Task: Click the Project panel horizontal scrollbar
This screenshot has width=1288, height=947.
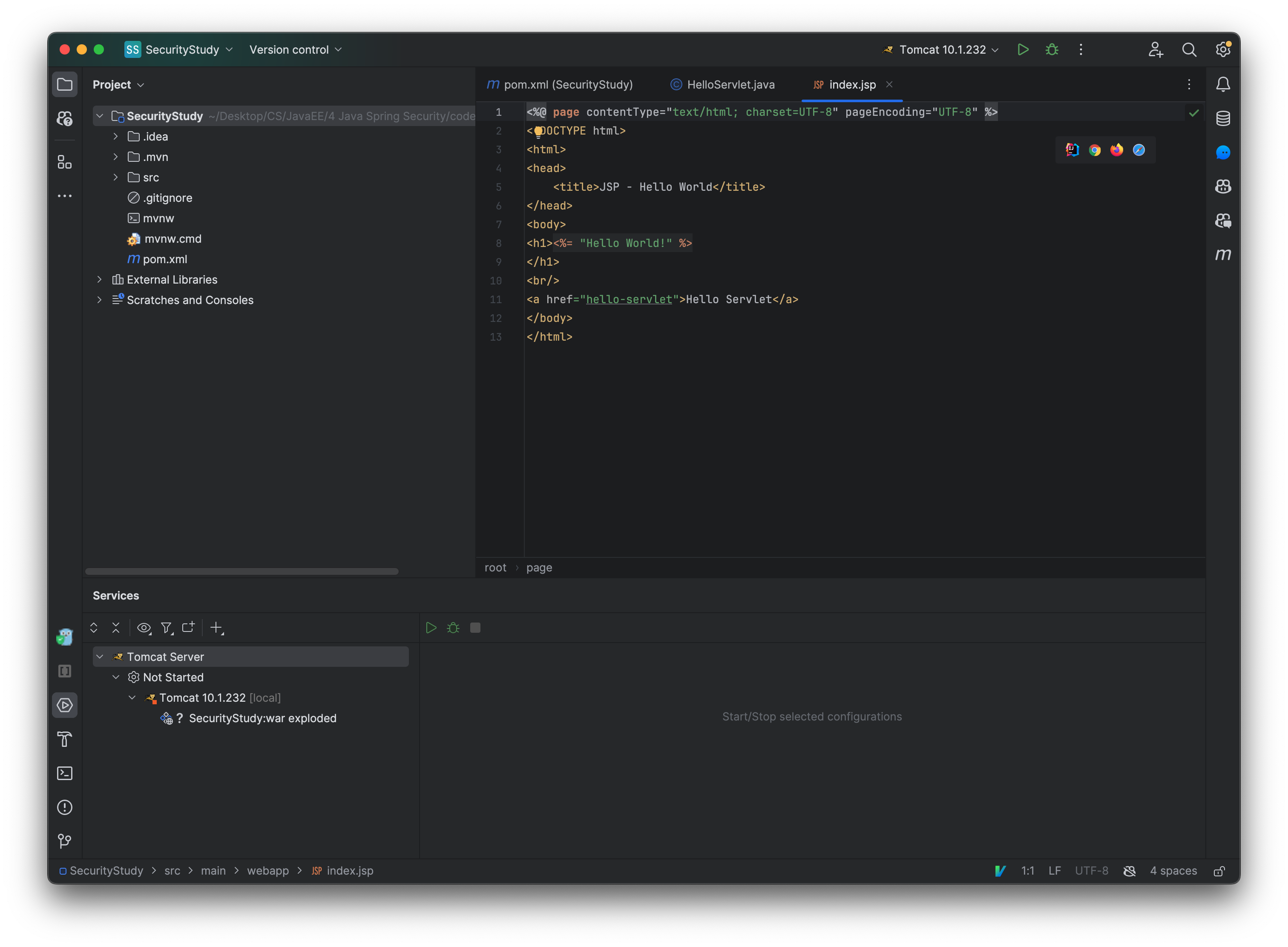Action: pos(241,571)
